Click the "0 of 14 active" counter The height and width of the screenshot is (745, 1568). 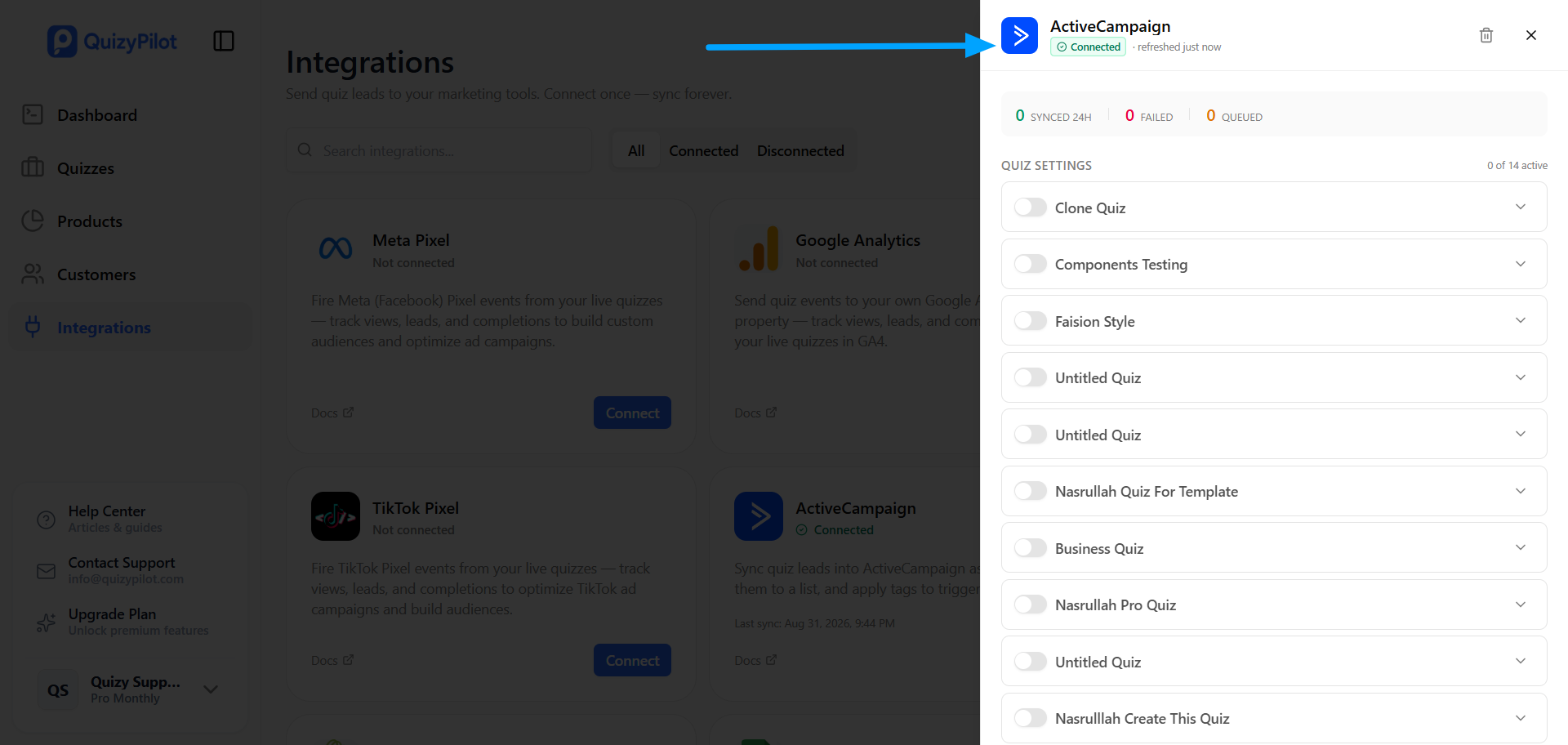point(1517,166)
